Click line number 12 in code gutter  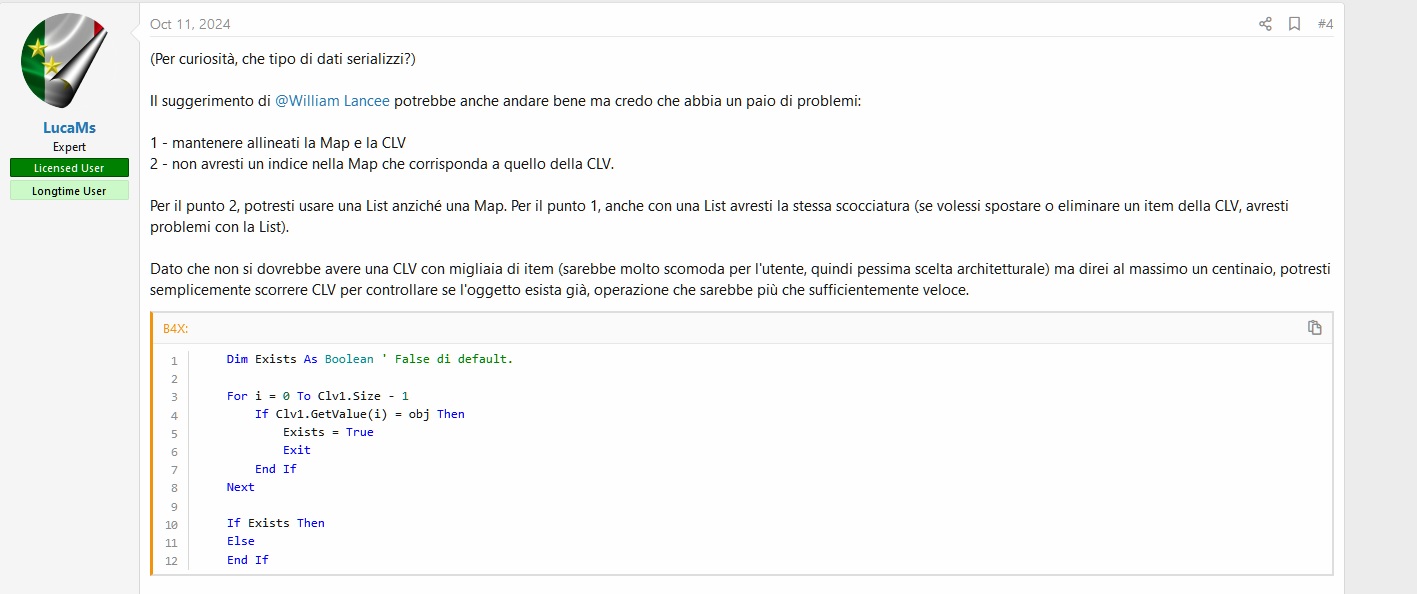[171, 561]
